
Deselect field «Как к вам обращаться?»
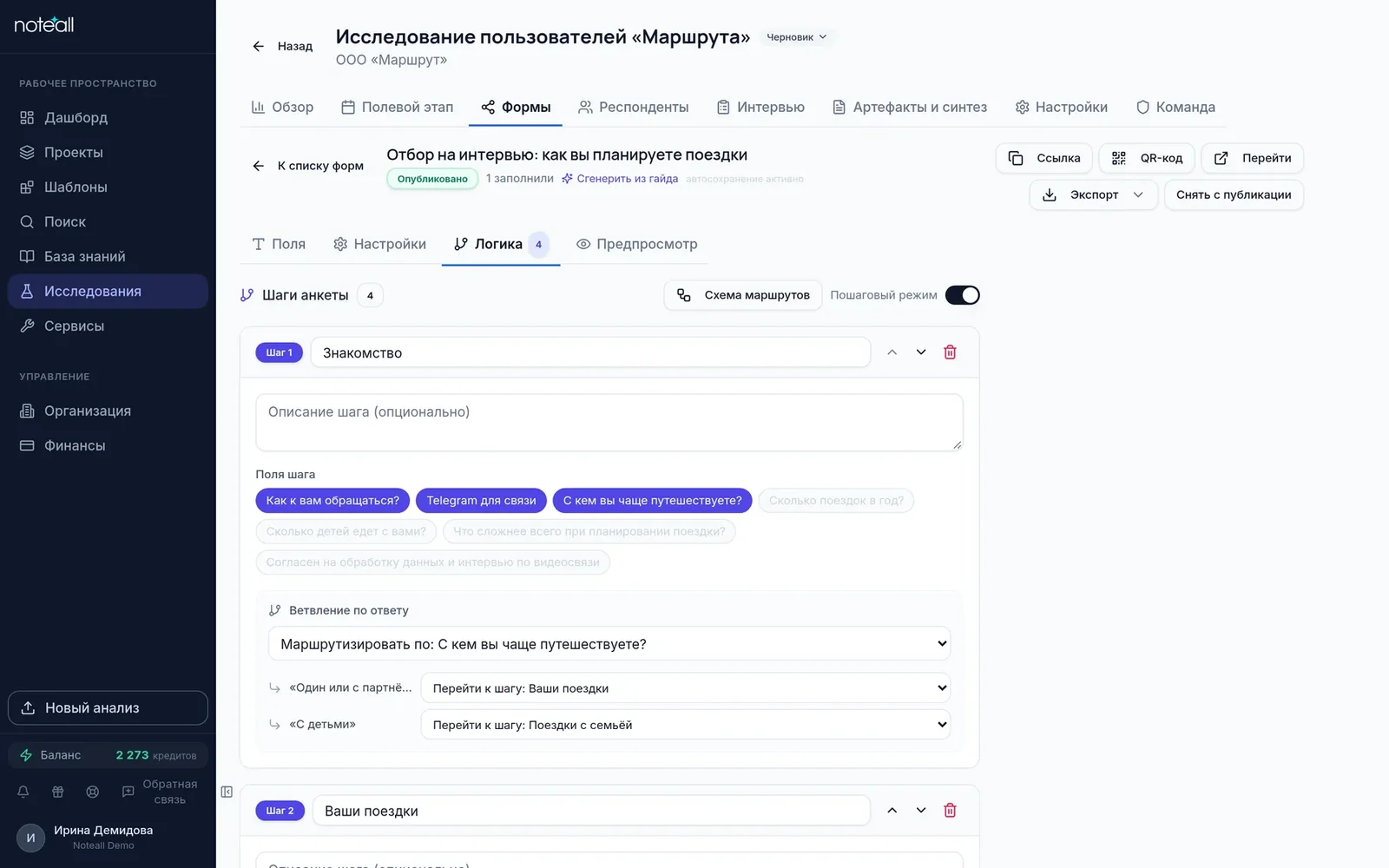[x=332, y=501]
